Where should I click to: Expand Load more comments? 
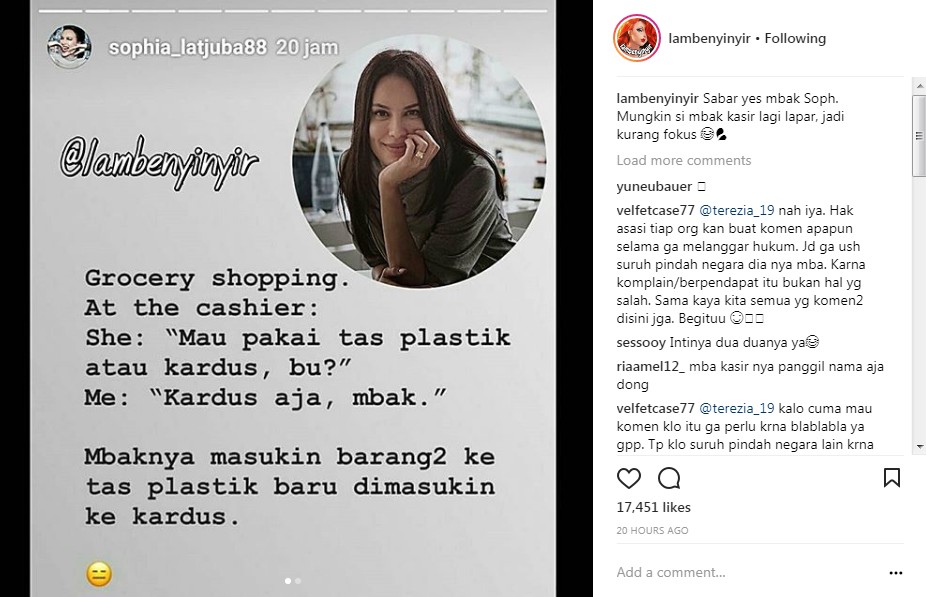click(683, 160)
